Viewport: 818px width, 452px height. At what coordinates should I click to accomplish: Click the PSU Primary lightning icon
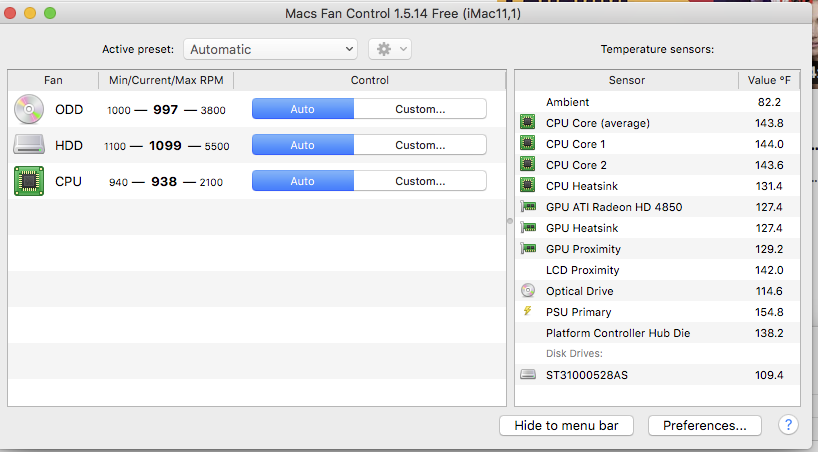[527, 311]
